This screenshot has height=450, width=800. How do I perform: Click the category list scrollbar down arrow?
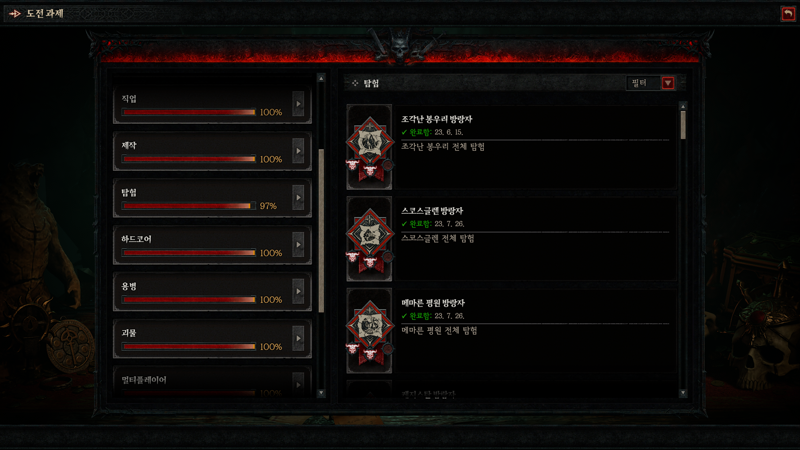click(x=321, y=393)
